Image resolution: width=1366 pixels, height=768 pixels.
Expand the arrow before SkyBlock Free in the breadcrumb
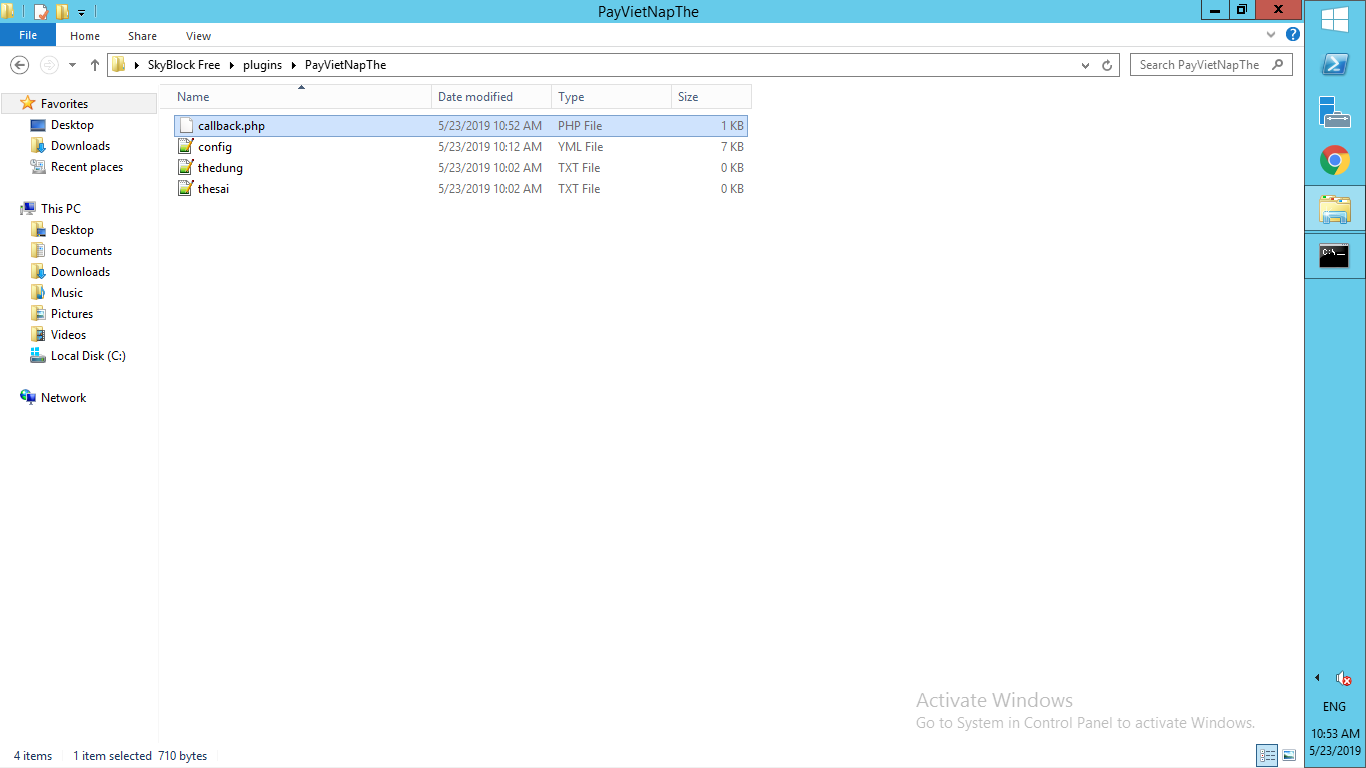coord(137,65)
